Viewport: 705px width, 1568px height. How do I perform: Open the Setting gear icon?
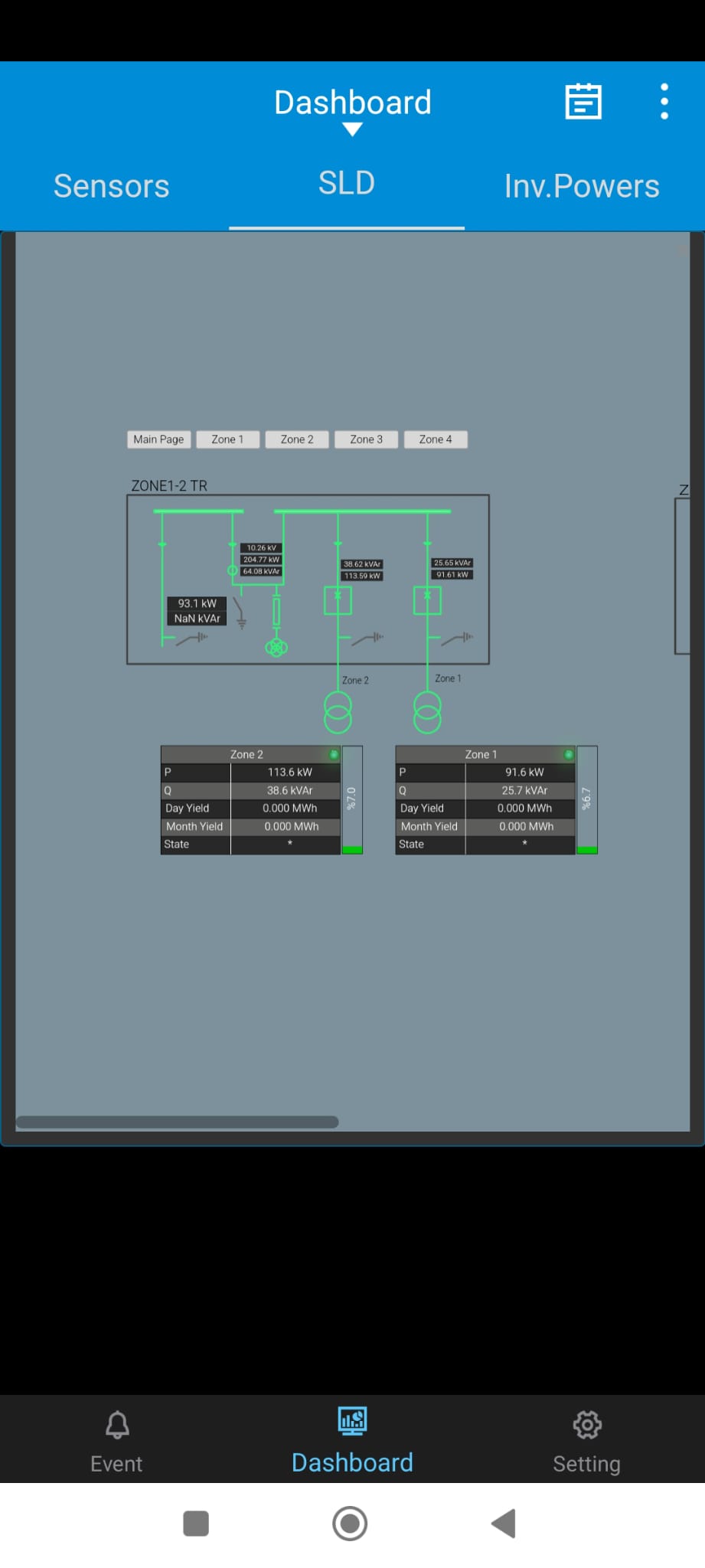[587, 1425]
